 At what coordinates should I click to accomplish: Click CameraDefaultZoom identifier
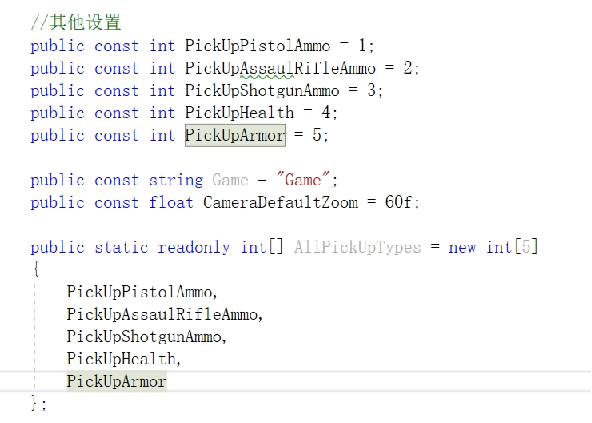coord(280,202)
